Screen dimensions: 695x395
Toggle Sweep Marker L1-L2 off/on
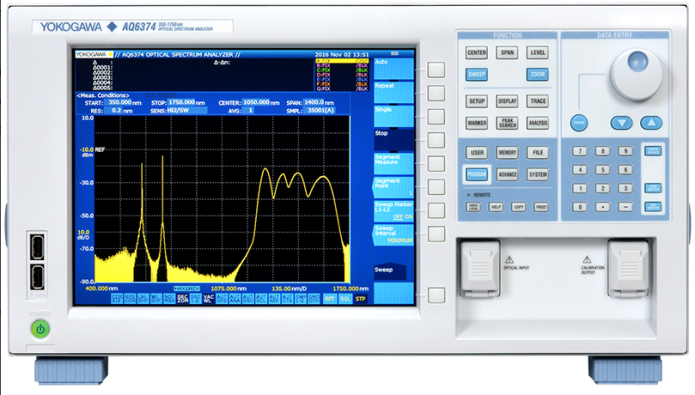[394, 211]
